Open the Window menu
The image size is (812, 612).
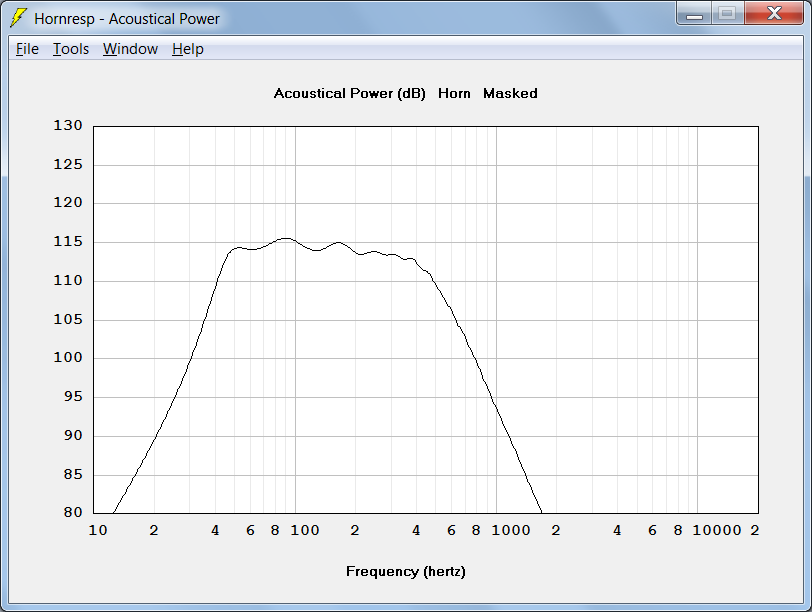130,49
